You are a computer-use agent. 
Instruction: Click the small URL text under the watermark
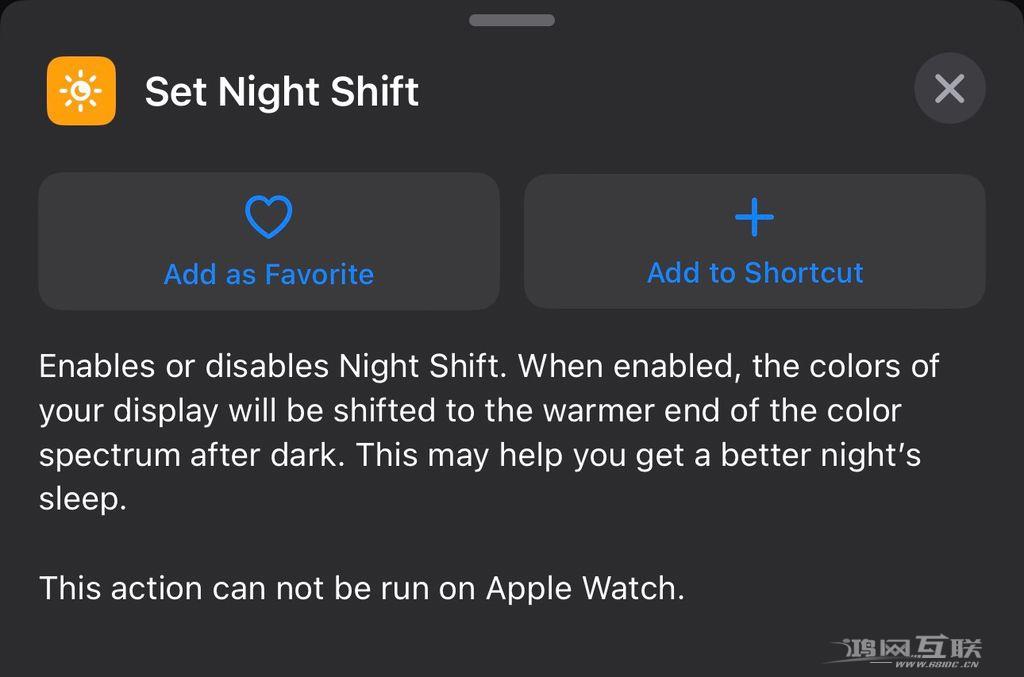[x=936, y=663]
